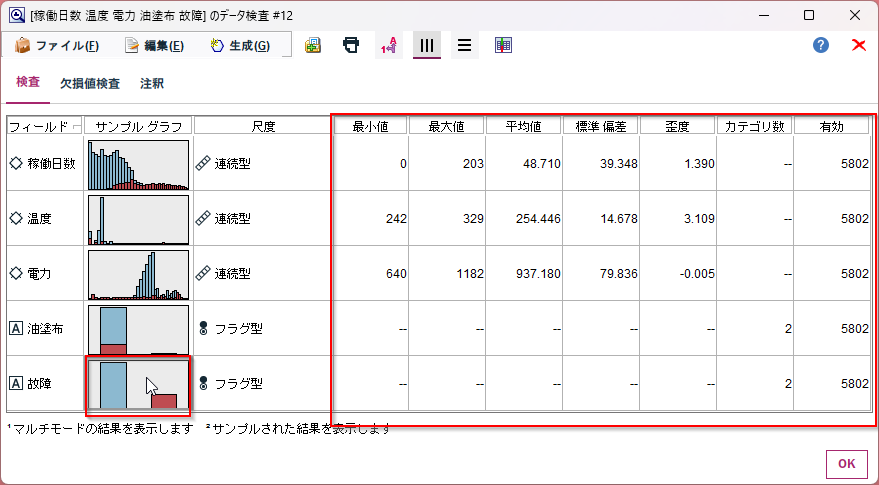Click the mean value 48.710
This screenshot has height=485, width=879.
543,164
